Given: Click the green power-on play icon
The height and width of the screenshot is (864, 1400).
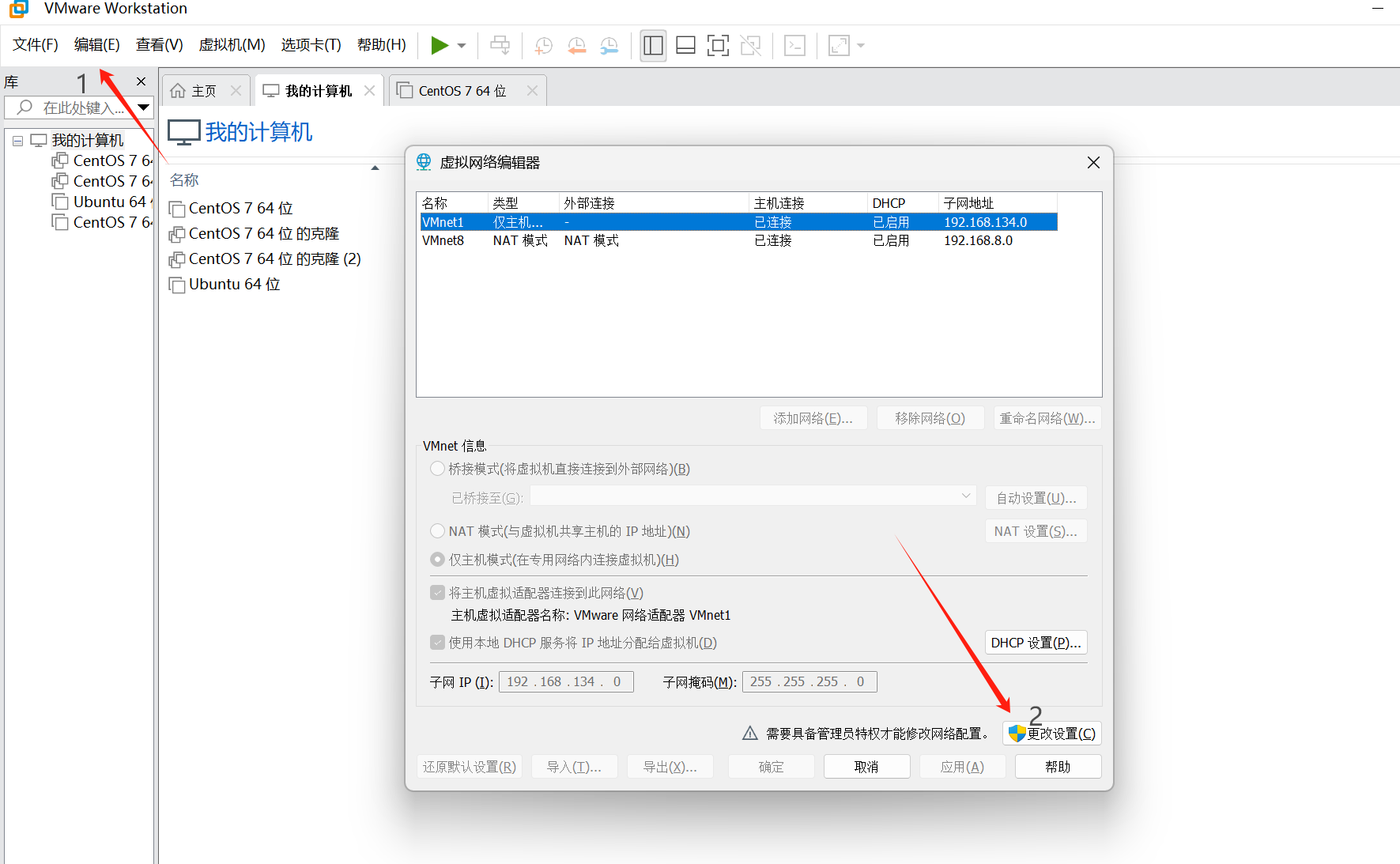Looking at the screenshot, I should [440, 45].
